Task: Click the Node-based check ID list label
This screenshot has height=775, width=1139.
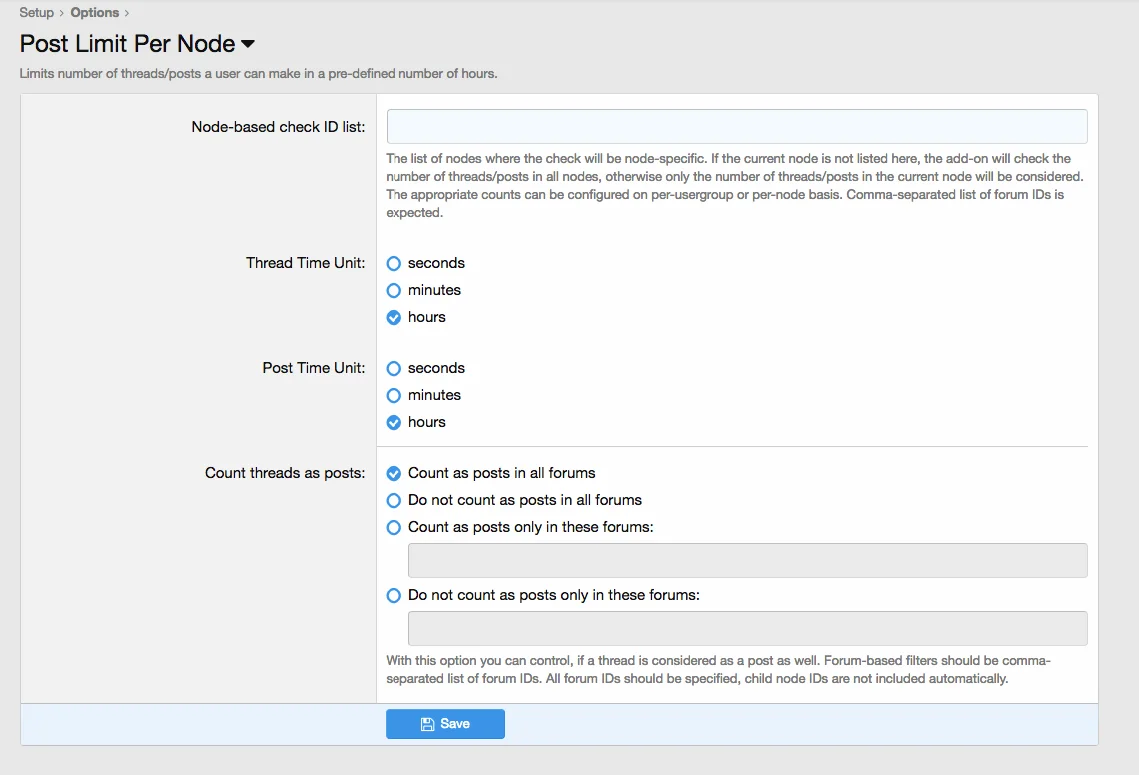Action: coord(278,127)
